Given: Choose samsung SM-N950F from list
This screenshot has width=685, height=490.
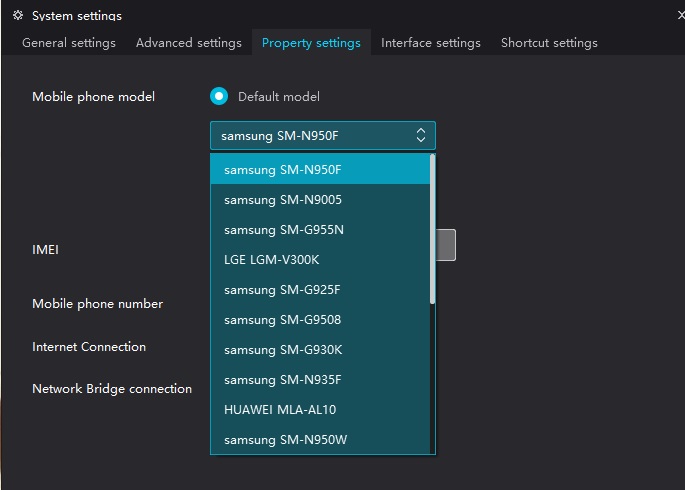Looking at the screenshot, I should pos(320,169).
